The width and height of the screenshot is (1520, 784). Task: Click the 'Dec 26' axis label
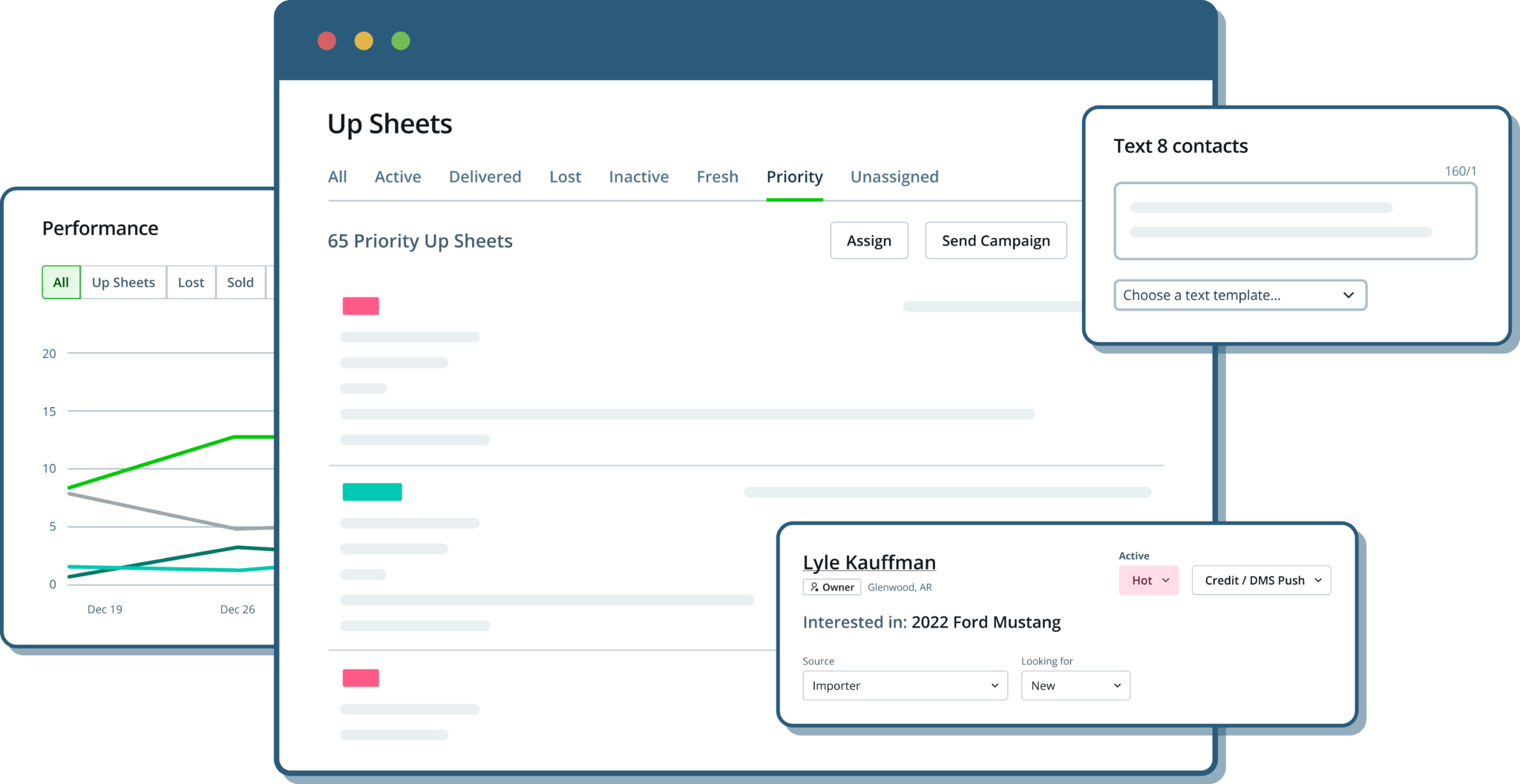pos(237,609)
